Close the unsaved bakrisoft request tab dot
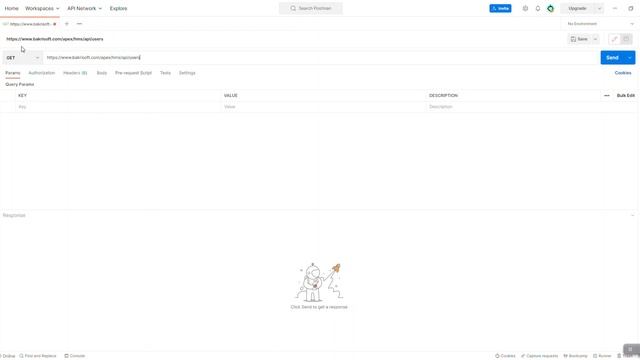The width and height of the screenshot is (640, 360). coord(55,24)
